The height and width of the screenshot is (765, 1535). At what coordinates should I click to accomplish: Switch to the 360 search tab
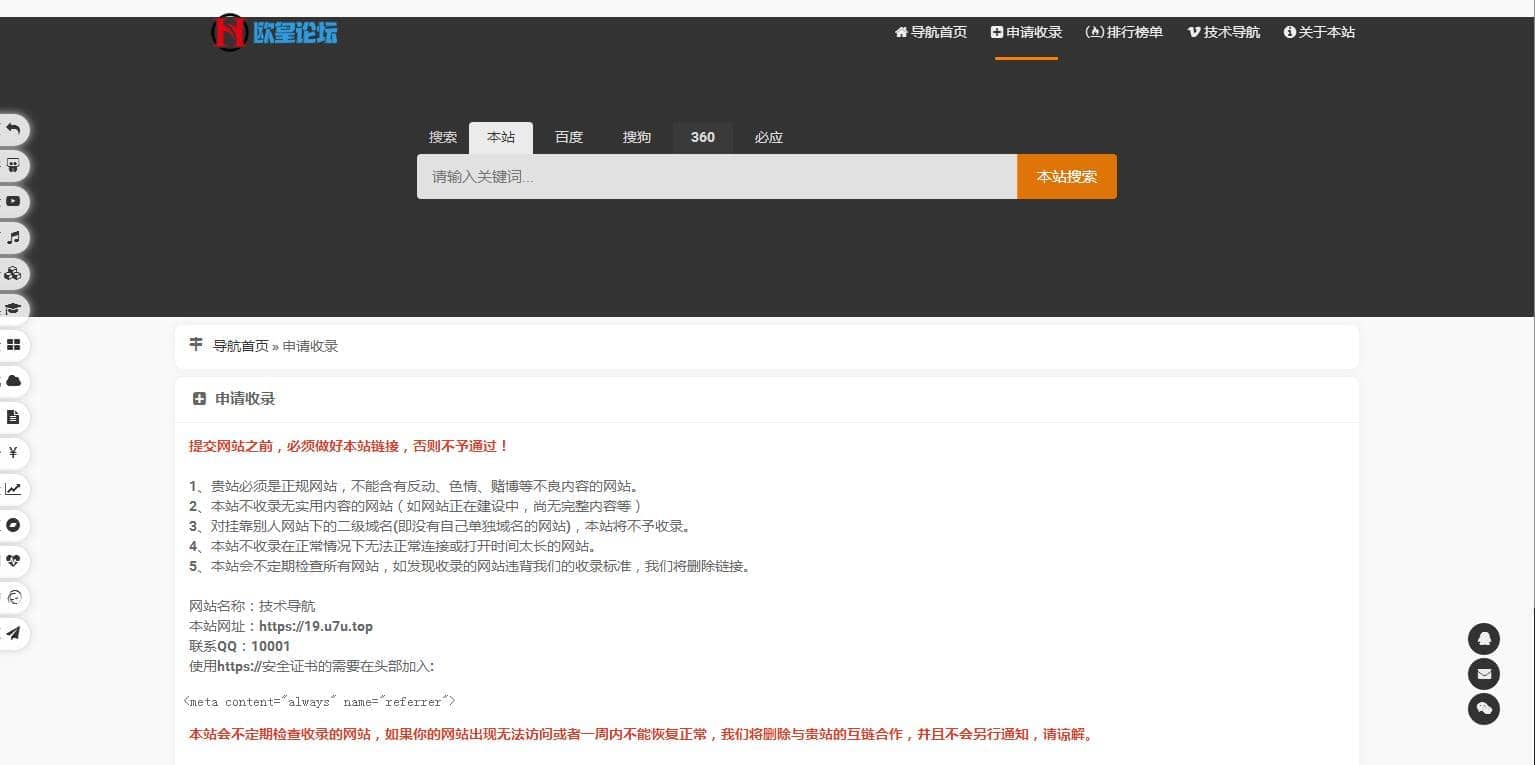point(702,138)
